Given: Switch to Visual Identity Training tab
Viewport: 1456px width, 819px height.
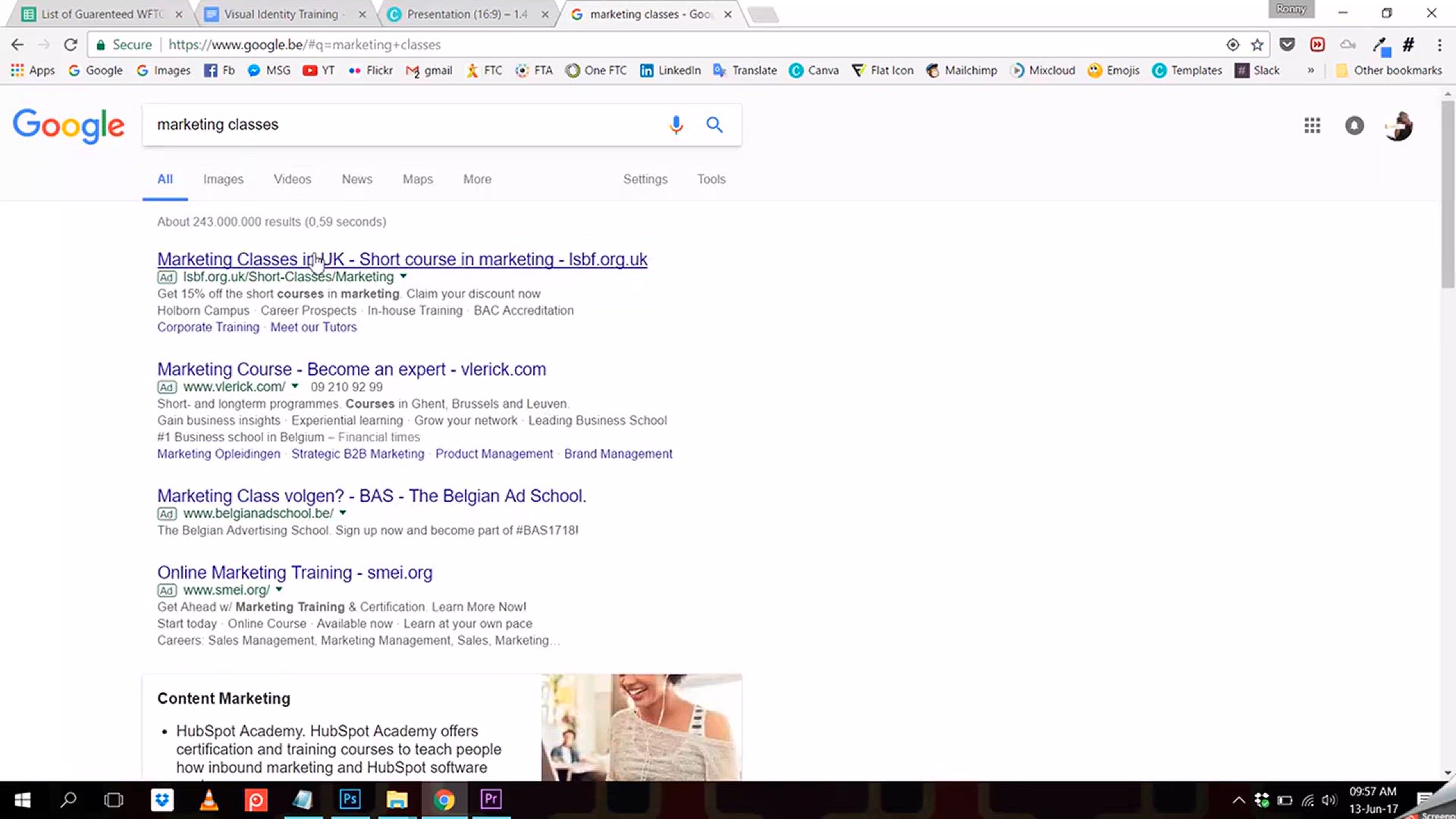Looking at the screenshot, I should [x=281, y=14].
